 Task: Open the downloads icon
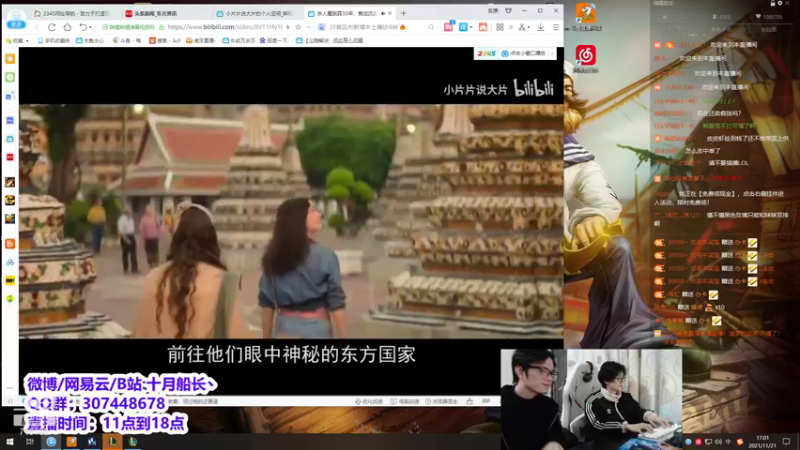coord(540,27)
